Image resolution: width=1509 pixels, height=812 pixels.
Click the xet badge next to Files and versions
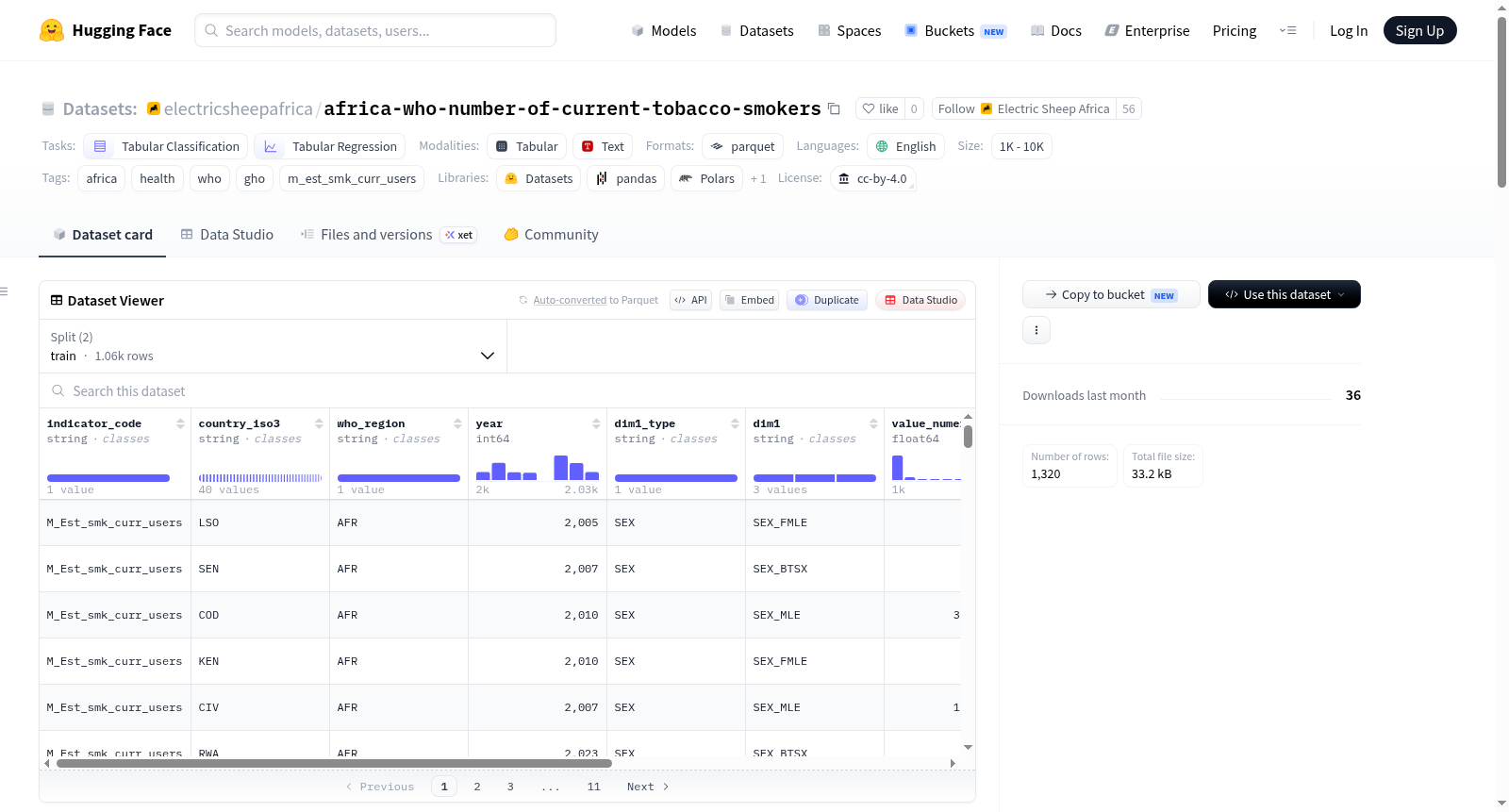click(x=458, y=235)
